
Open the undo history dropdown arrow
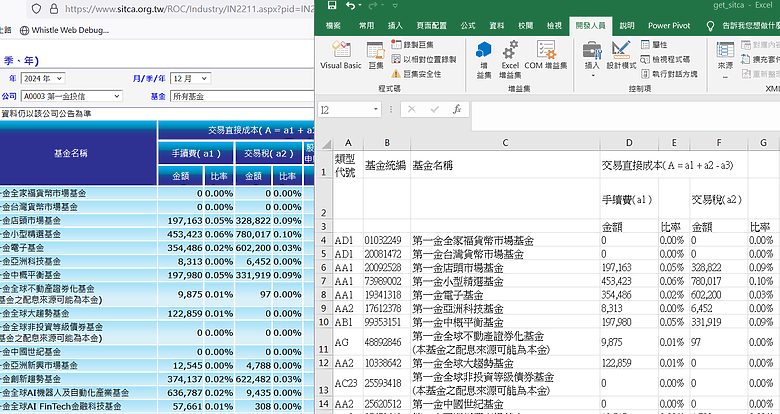pos(360,6)
